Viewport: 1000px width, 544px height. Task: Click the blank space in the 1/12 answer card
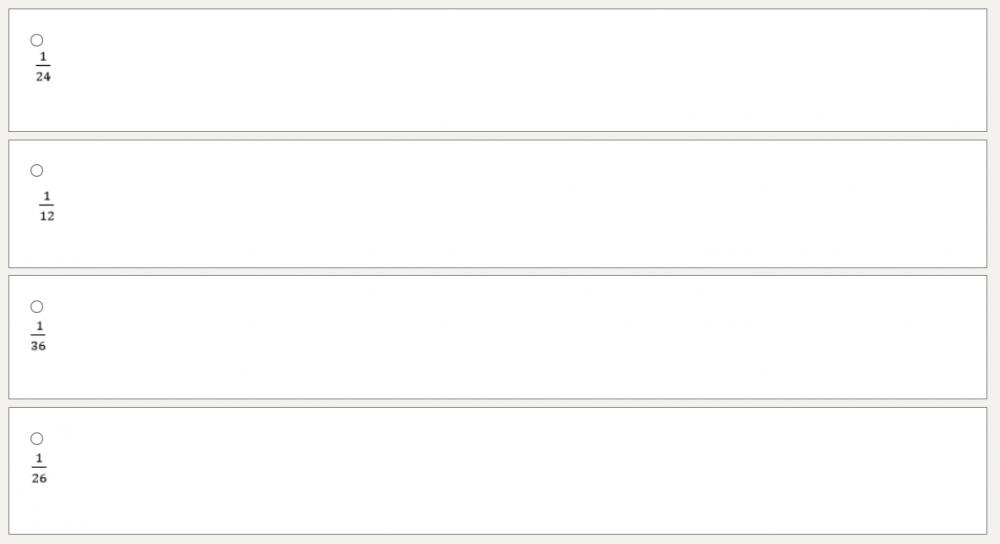point(500,204)
